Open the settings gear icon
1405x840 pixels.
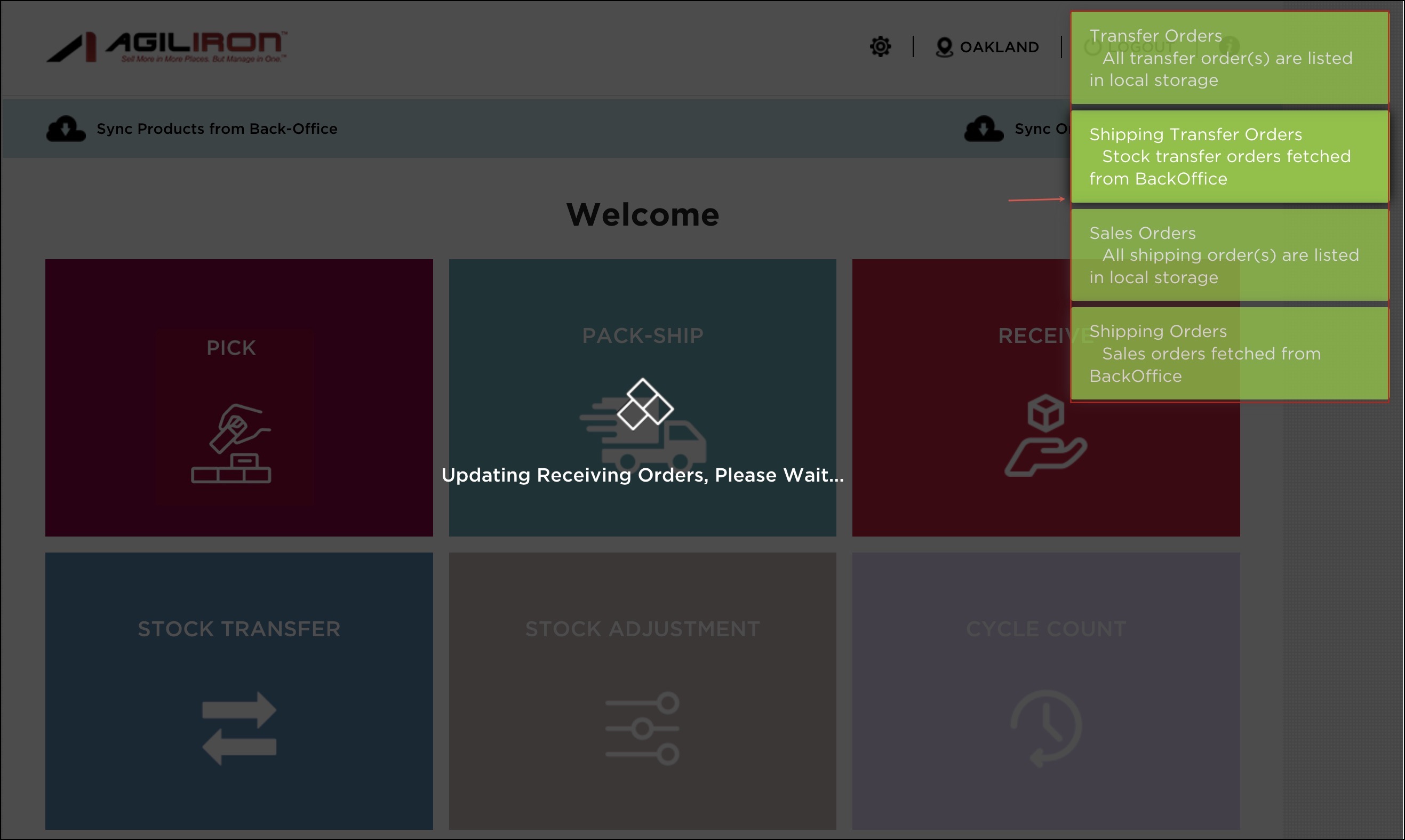[880, 46]
